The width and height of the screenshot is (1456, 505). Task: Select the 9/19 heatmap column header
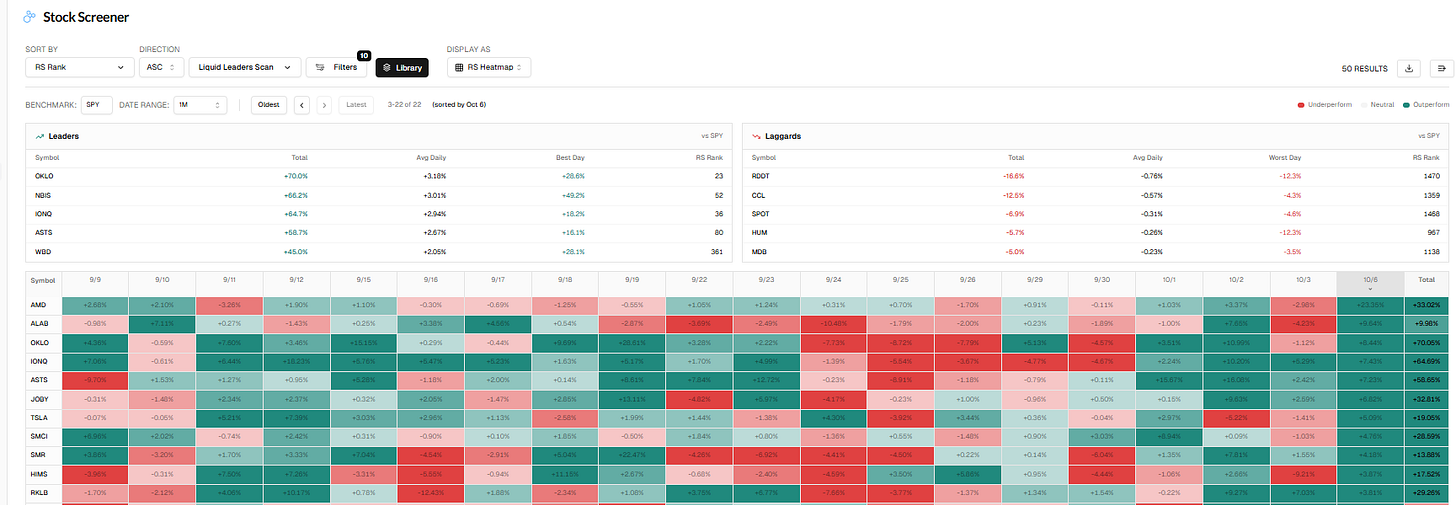(631, 283)
